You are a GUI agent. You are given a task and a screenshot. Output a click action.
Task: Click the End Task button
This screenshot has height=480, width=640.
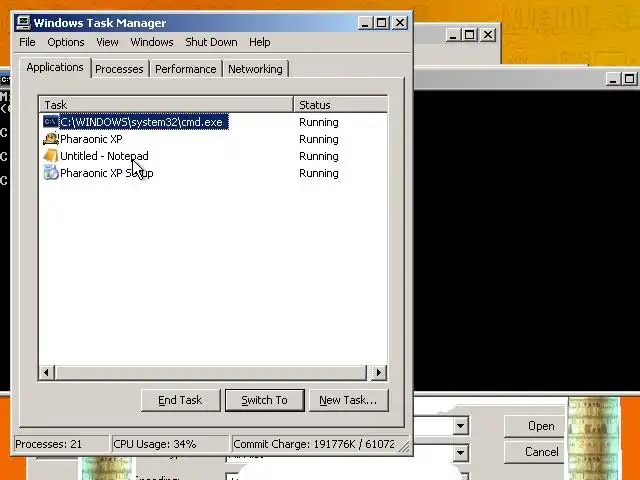(x=180, y=400)
